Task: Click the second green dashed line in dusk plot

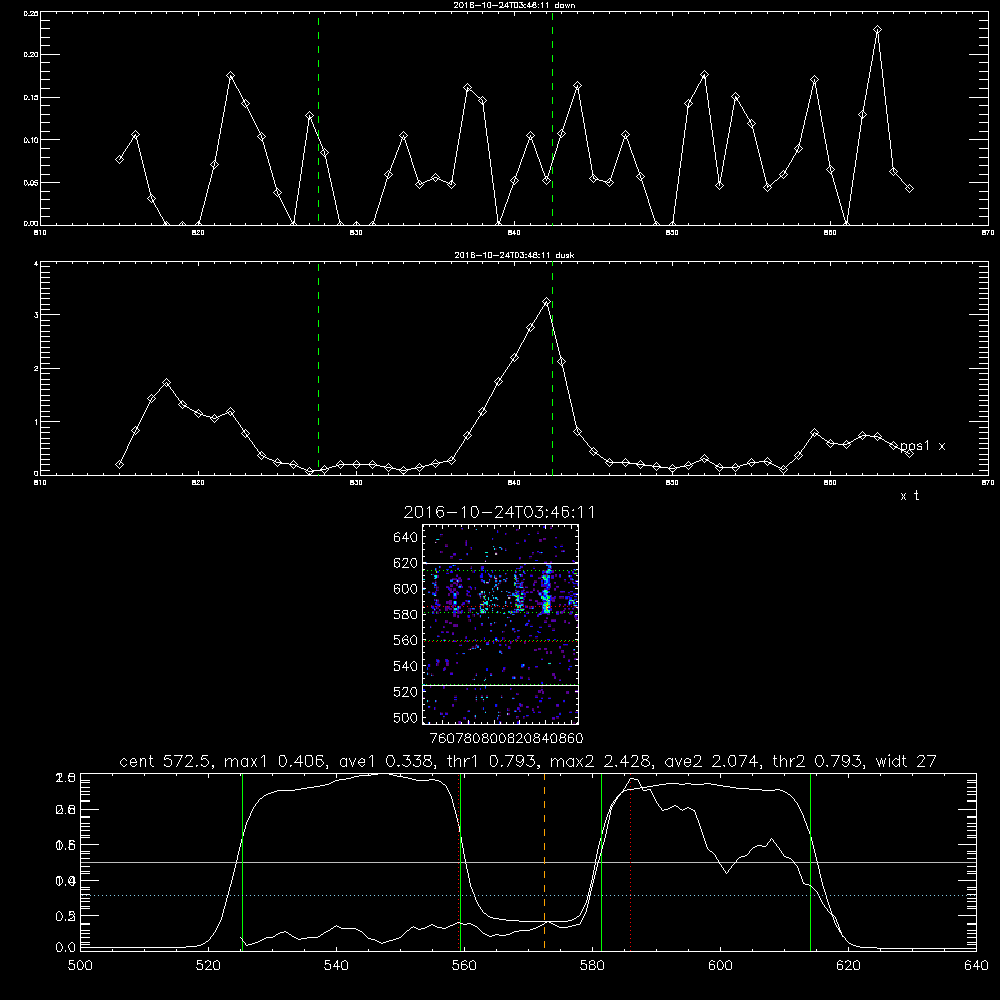Action: [552, 369]
